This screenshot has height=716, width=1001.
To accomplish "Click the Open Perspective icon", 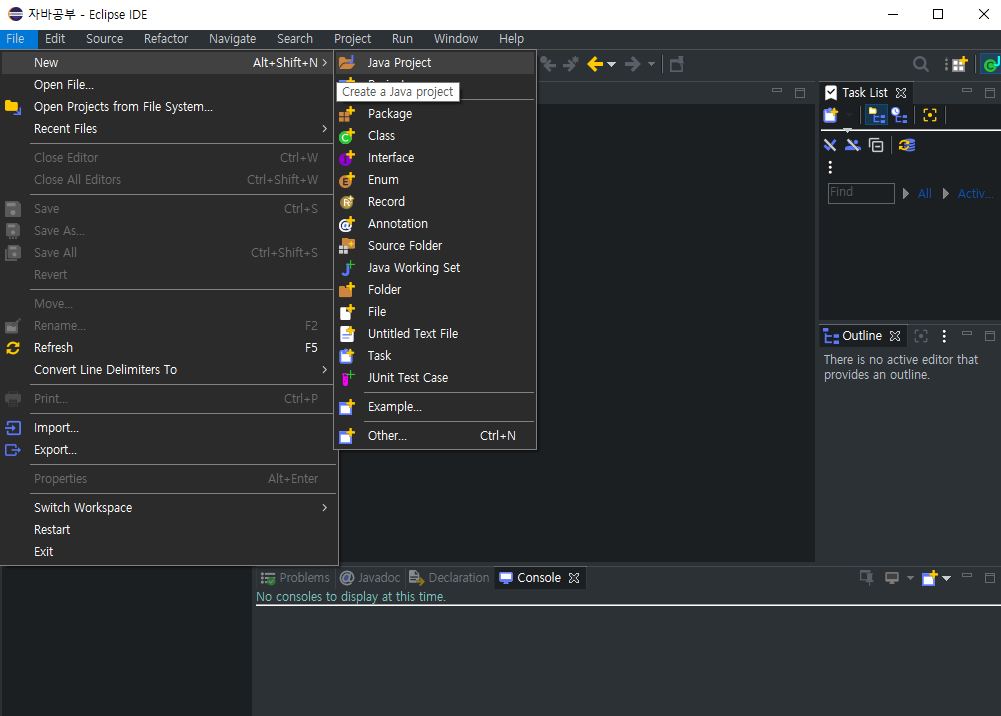I will click(960, 64).
